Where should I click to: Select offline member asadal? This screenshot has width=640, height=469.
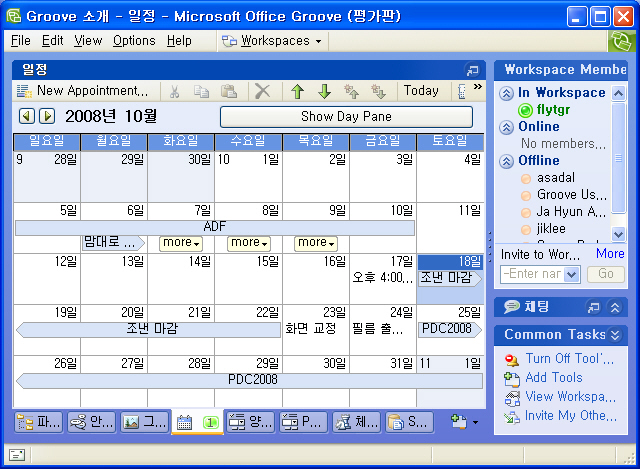click(548, 178)
